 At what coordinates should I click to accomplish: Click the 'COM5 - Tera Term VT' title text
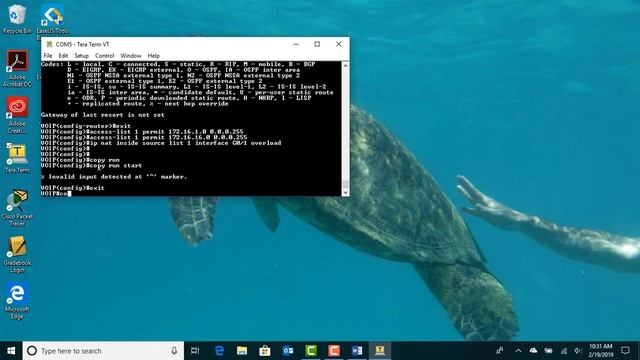(82, 44)
